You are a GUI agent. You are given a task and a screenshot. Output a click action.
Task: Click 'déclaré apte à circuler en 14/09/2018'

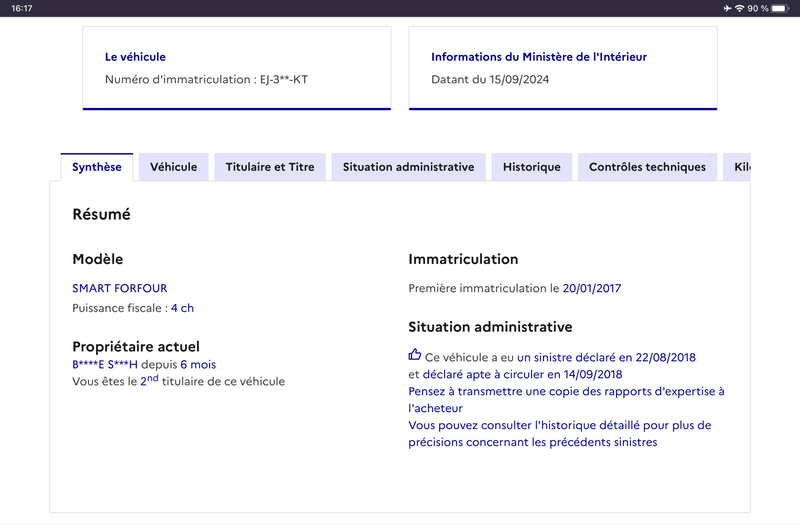[x=522, y=374]
